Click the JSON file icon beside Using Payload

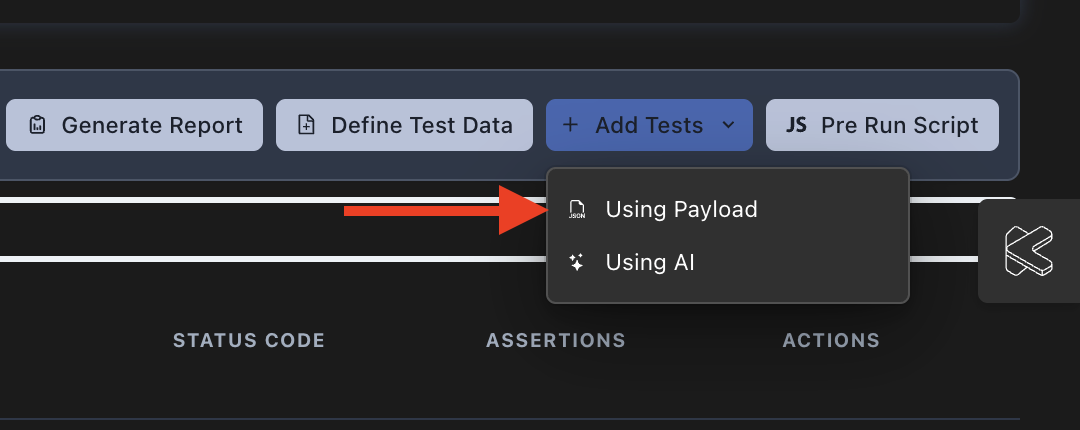point(577,210)
